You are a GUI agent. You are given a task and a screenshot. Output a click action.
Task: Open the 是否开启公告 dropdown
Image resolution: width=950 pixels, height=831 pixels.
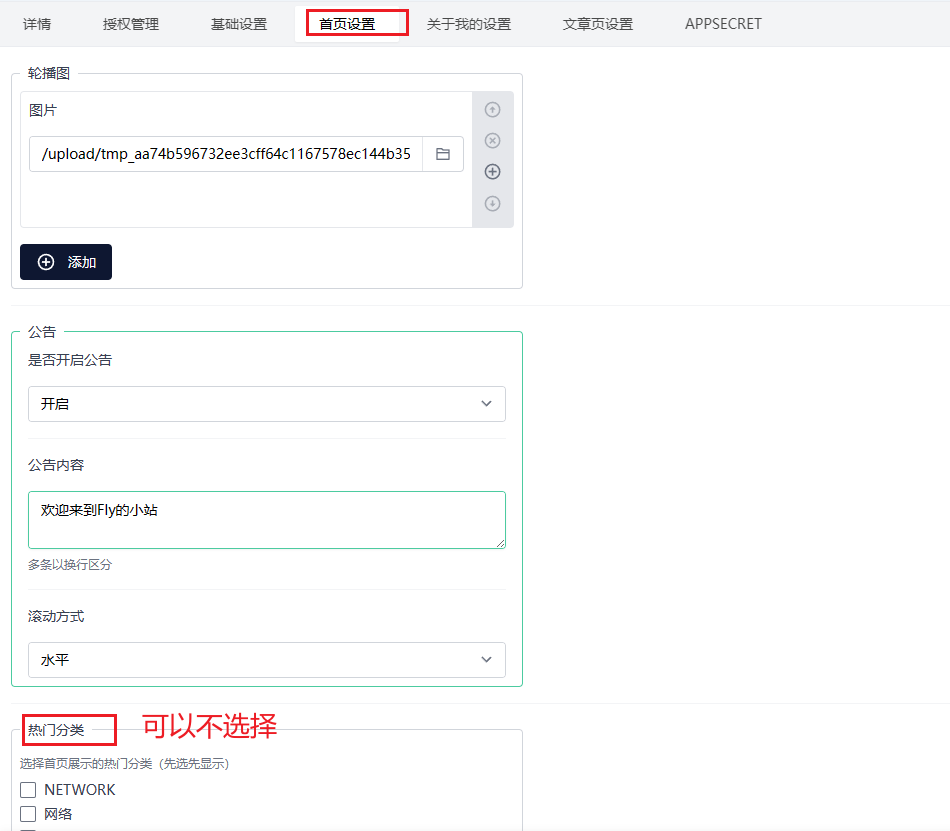(x=267, y=404)
